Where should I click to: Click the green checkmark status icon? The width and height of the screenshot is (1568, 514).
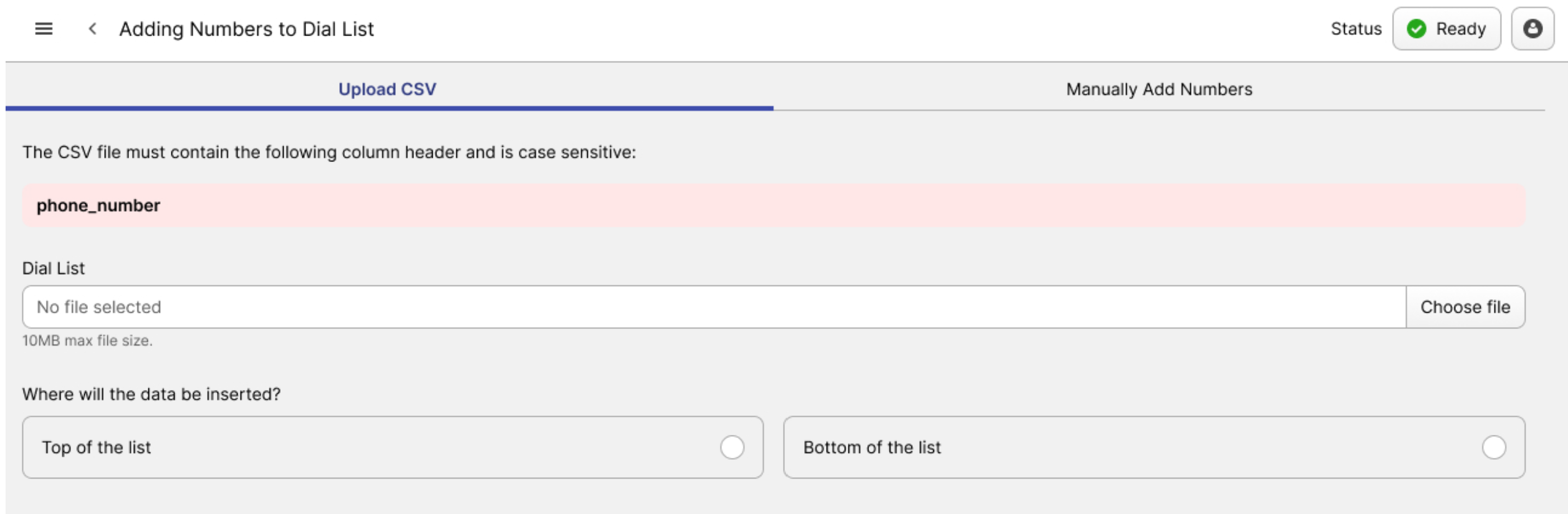pyautogui.click(x=1416, y=29)
